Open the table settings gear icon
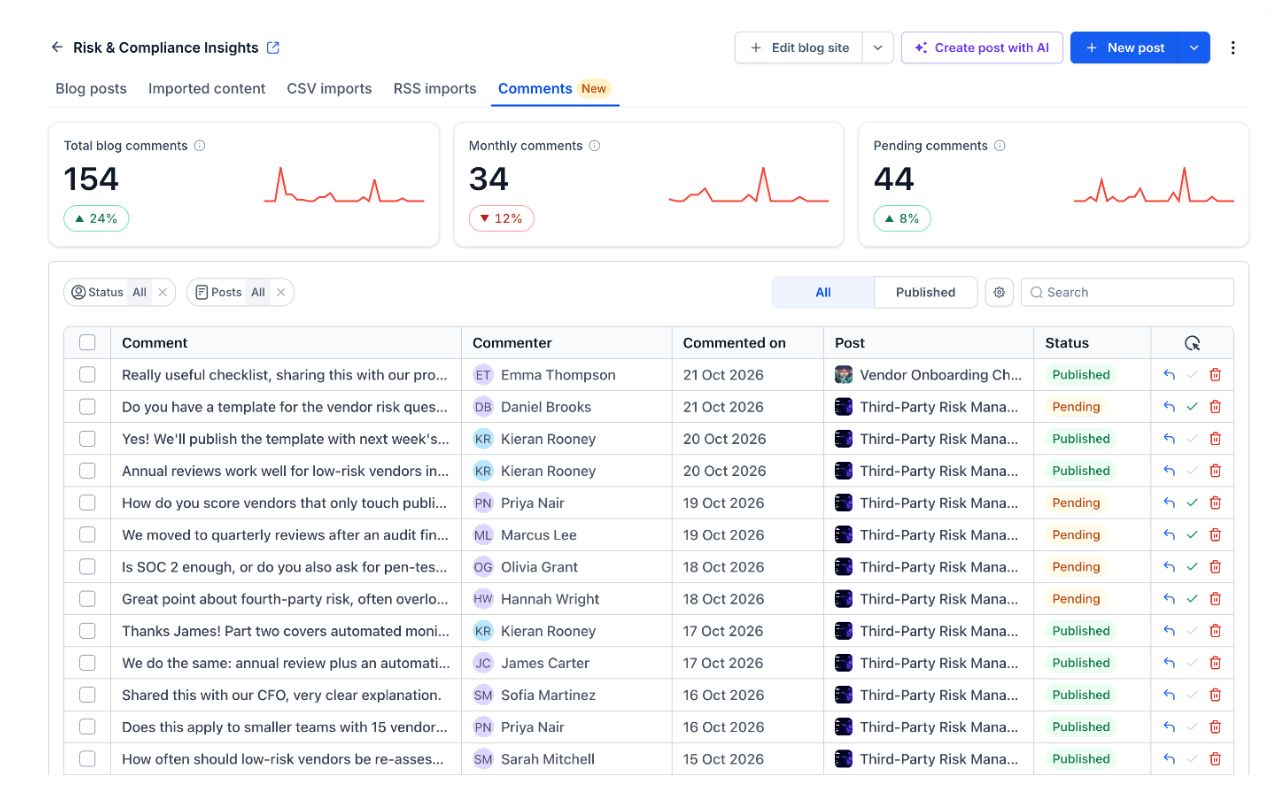 click(999, 292)
